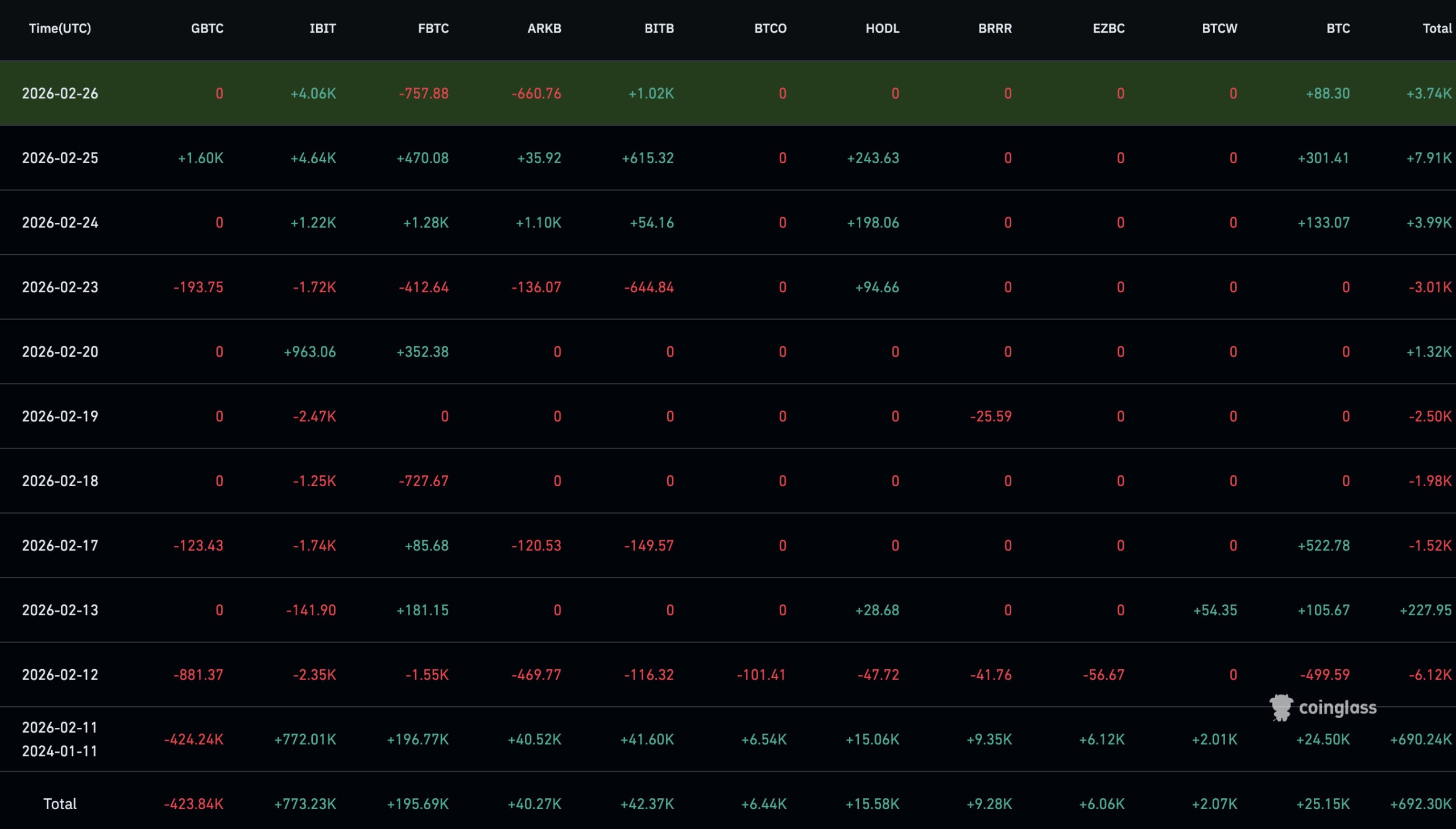Click the 2026-02-25 date cell
The image size is (1456, 829).
click(60, 157)
